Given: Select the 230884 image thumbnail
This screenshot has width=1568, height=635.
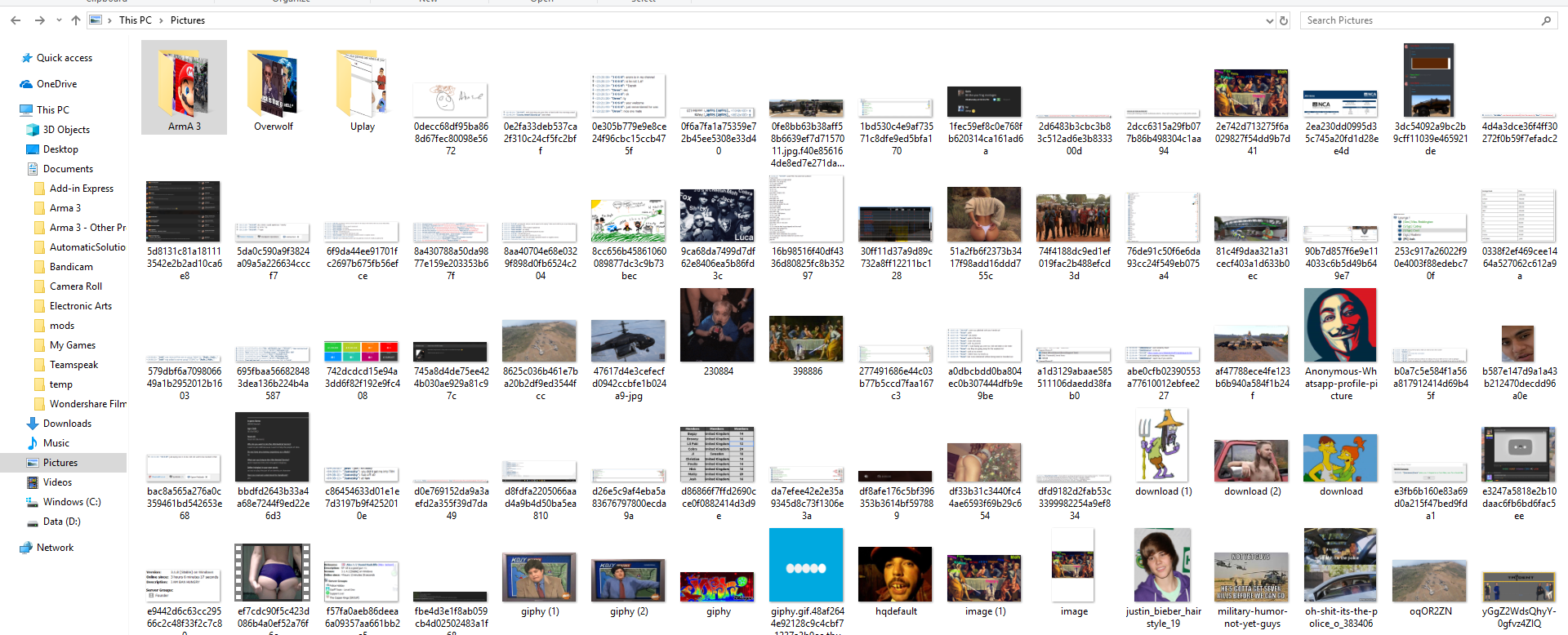Looking at the screenshot, I should (718, 325).
